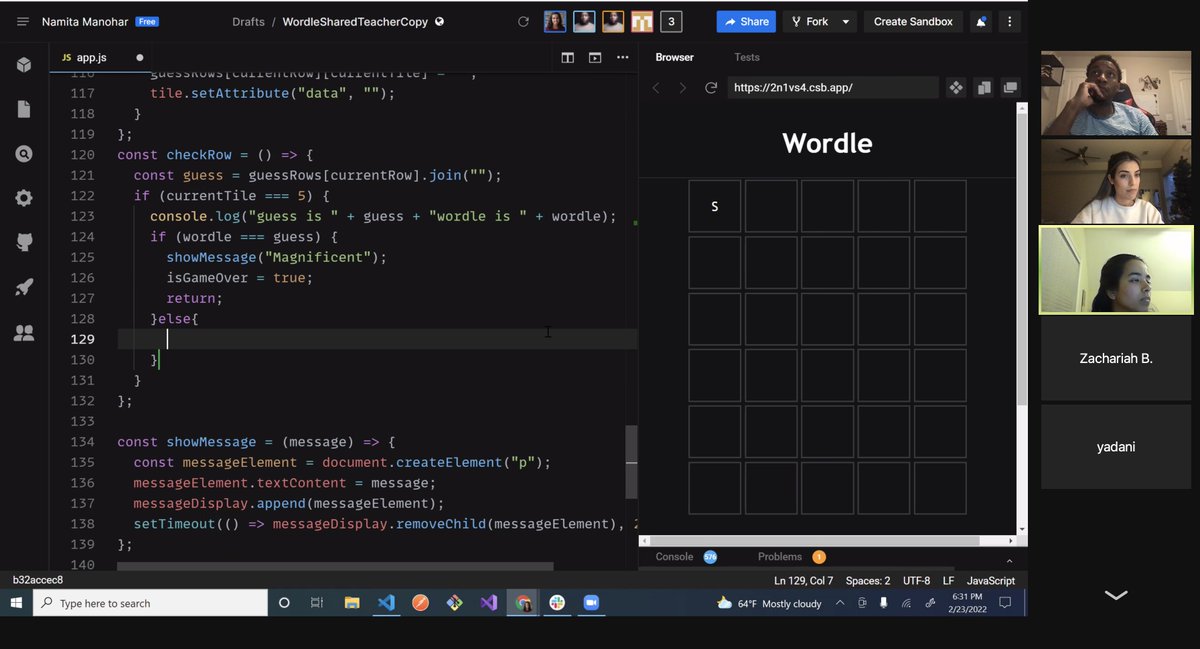Click the yadani participant tile
Image resolution: width=1200 pixels, height=649 pixels.
(x=1117, y=447)
